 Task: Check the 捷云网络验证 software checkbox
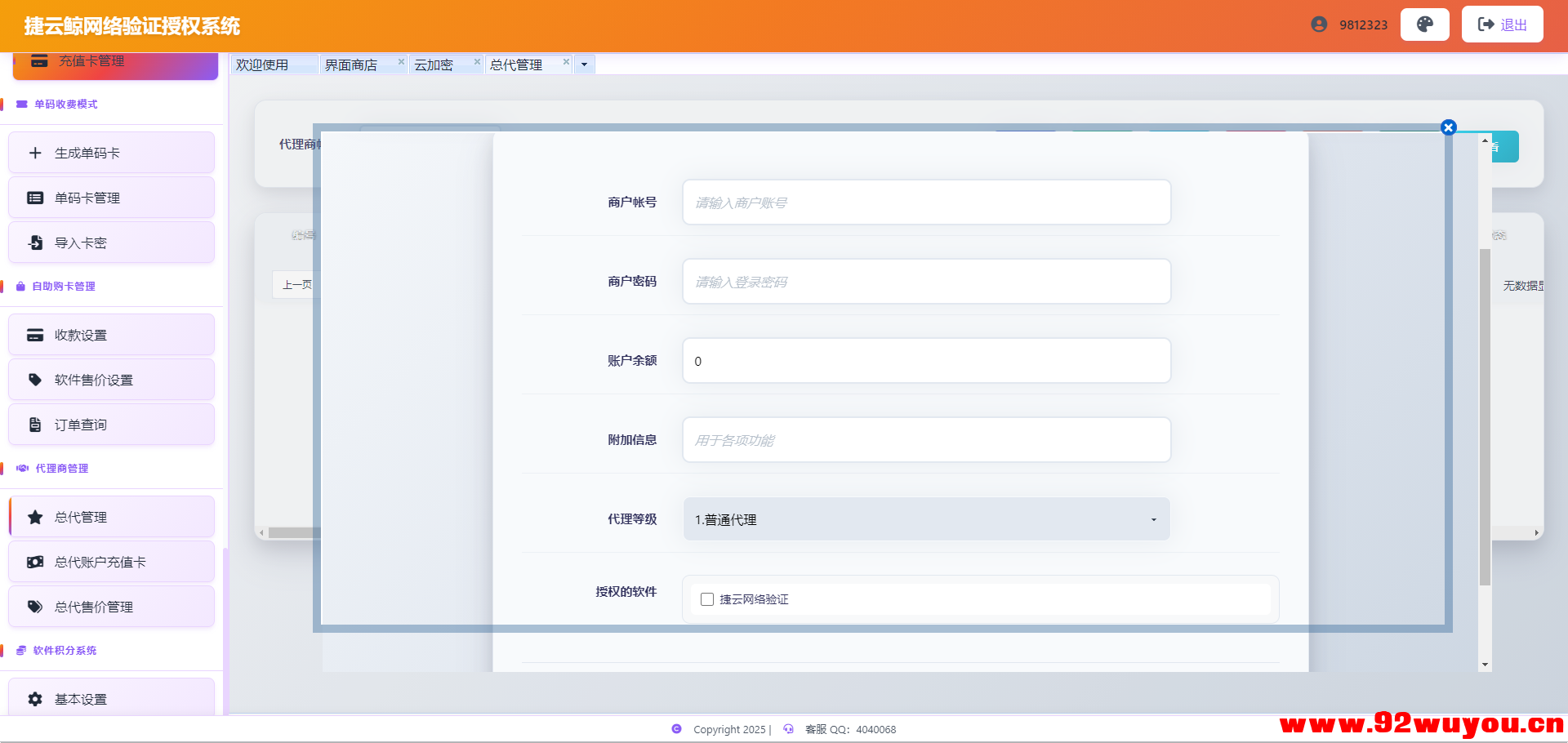click(707, 599)
